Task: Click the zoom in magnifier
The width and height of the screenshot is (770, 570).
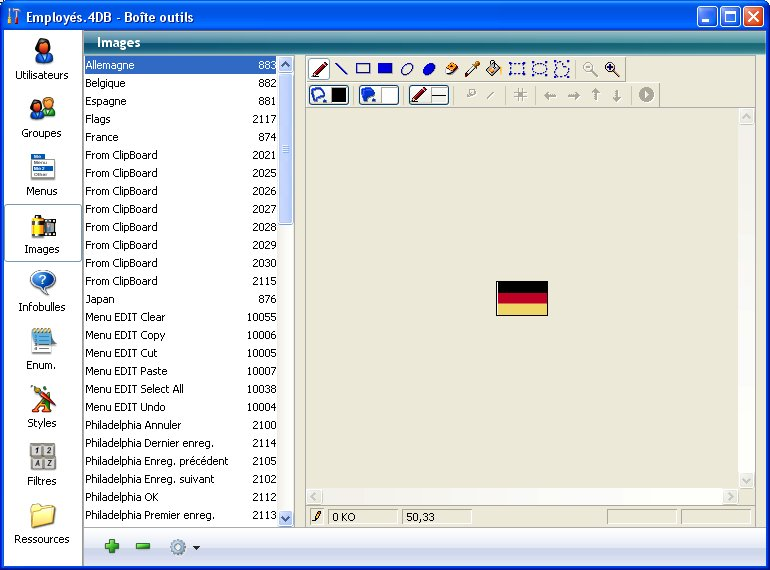Action: point(612,69)
